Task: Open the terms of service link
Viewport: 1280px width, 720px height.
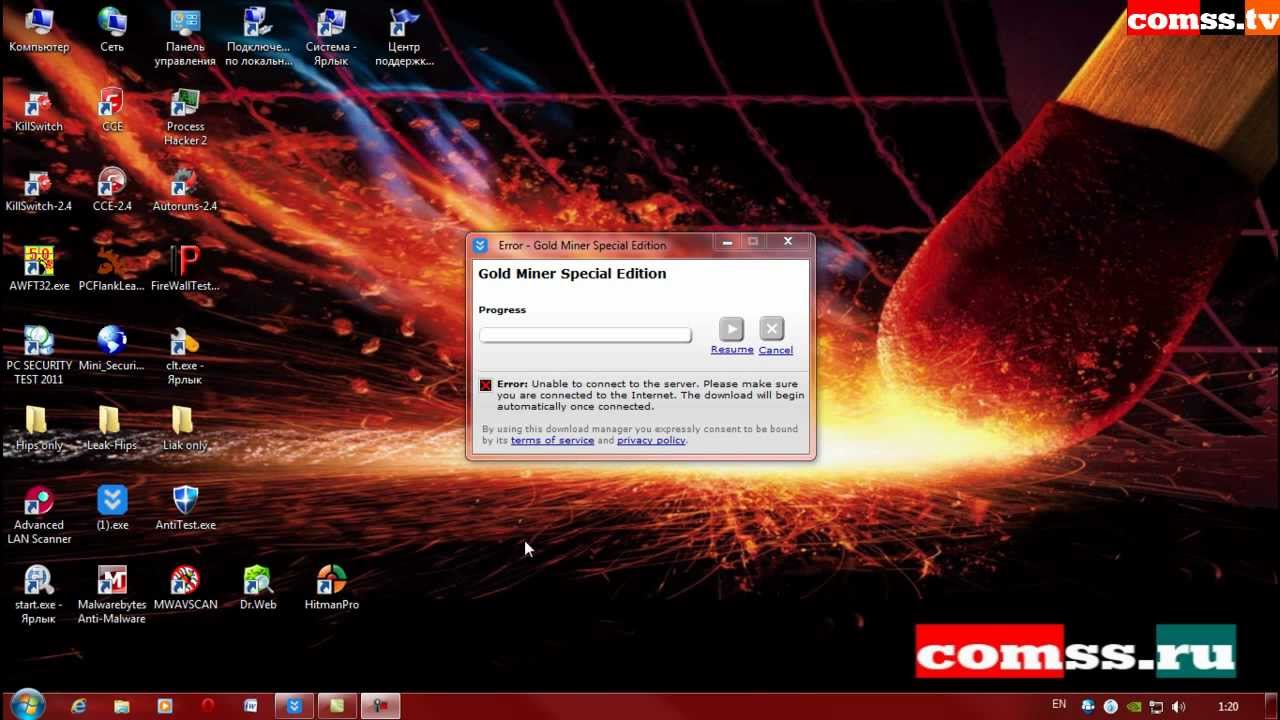Action: click(x=552, y=440)
